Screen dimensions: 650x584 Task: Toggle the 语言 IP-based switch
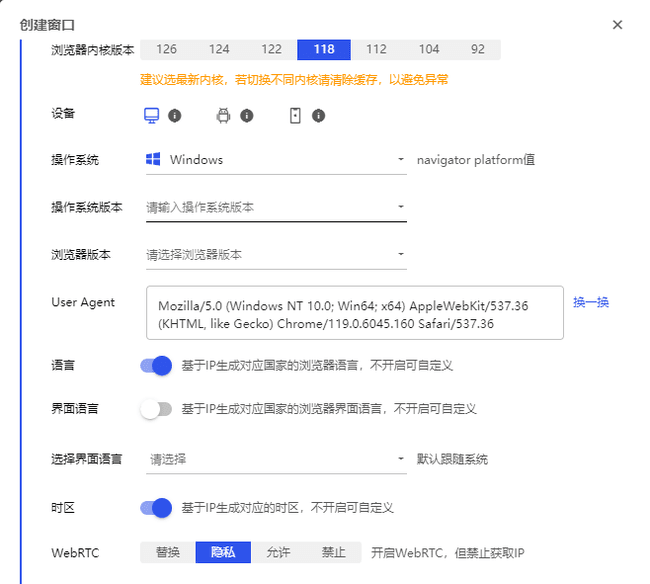(x=156, y=366)
